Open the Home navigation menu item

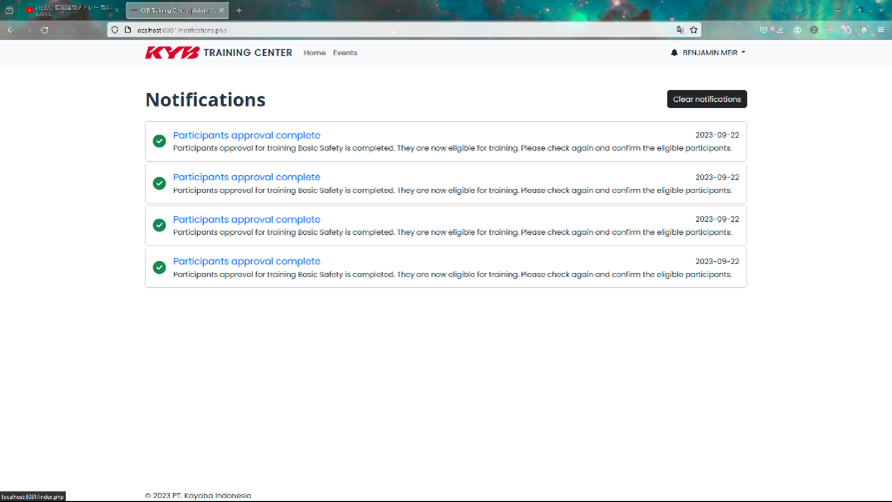(314, 53)
